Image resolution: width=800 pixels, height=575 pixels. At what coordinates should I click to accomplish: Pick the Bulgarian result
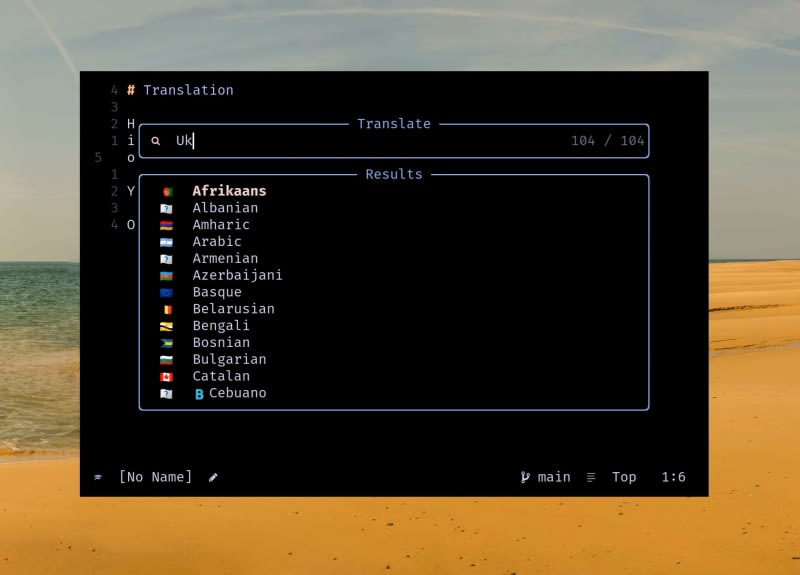coord(229,359)
